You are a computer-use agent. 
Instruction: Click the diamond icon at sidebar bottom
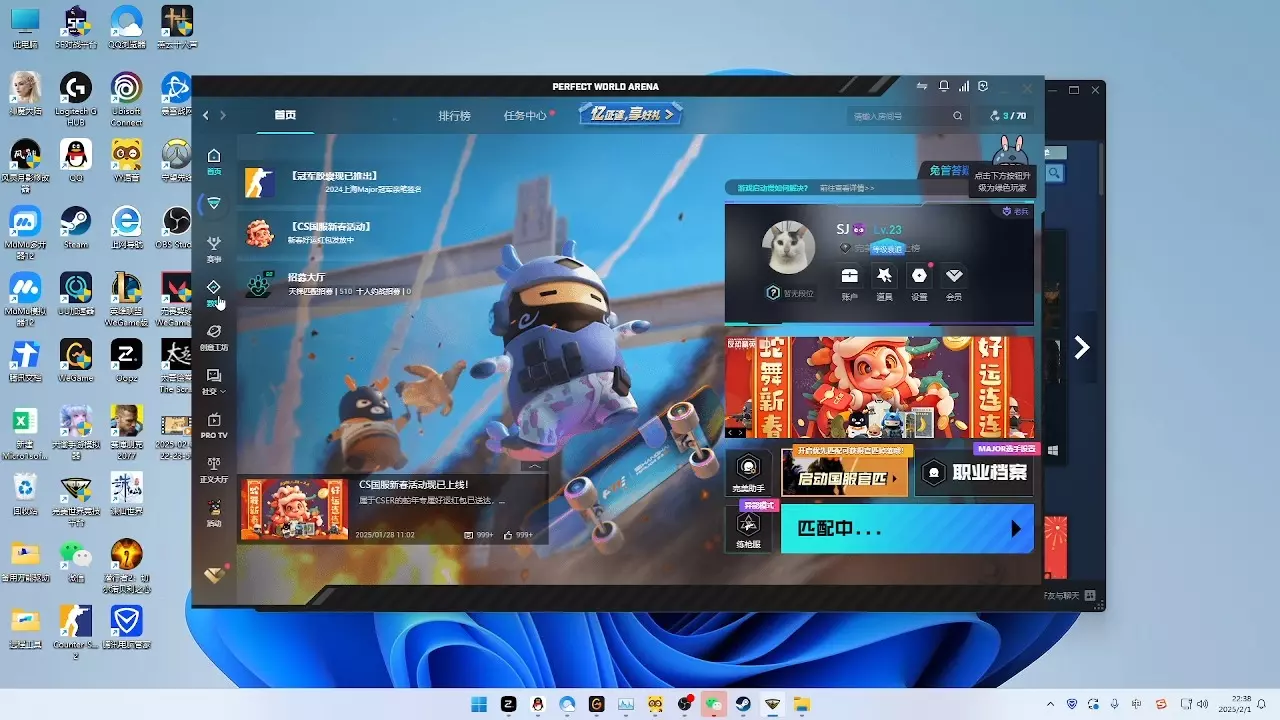tap(214, 574)
